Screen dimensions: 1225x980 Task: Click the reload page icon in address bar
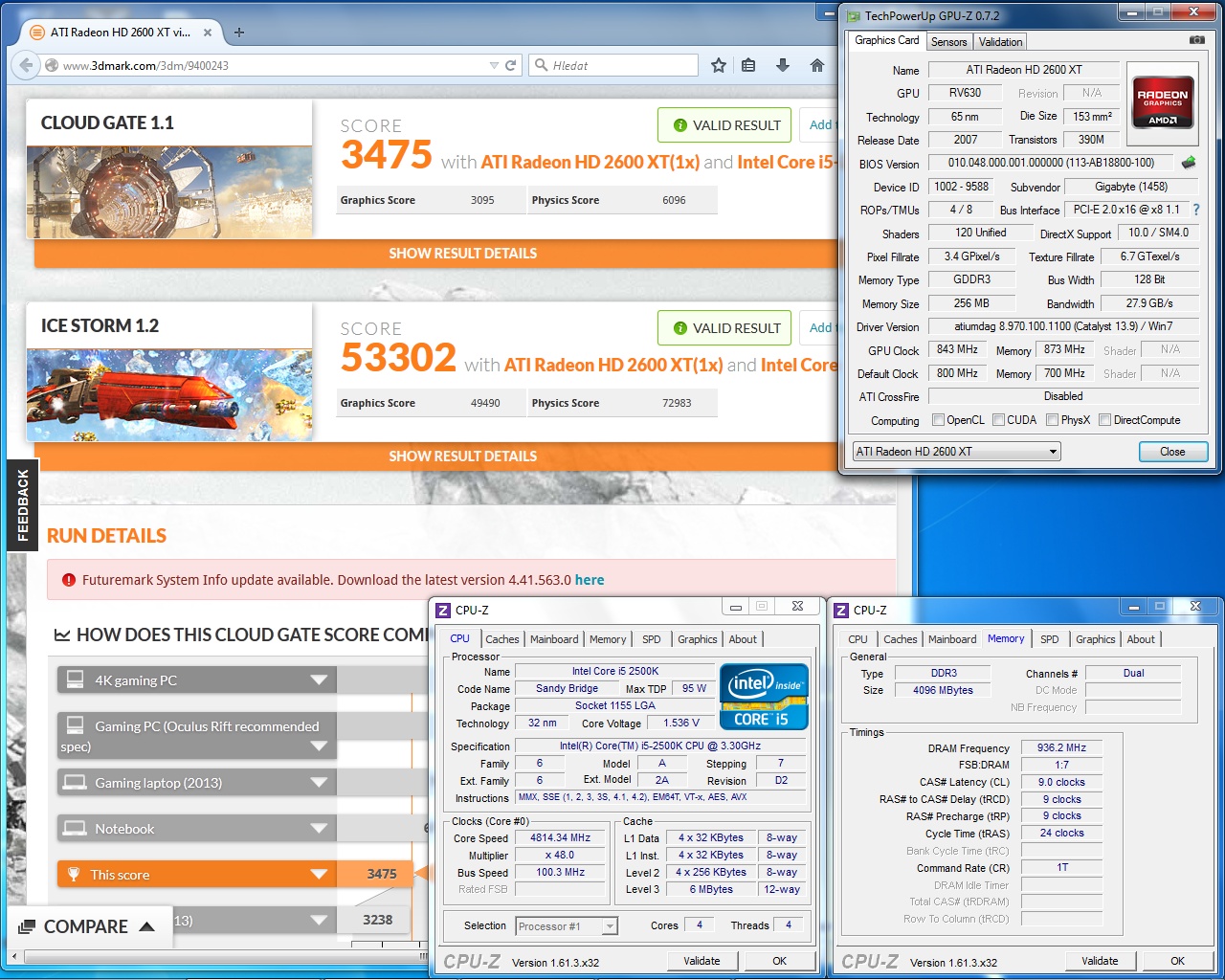tap(511, 65)
